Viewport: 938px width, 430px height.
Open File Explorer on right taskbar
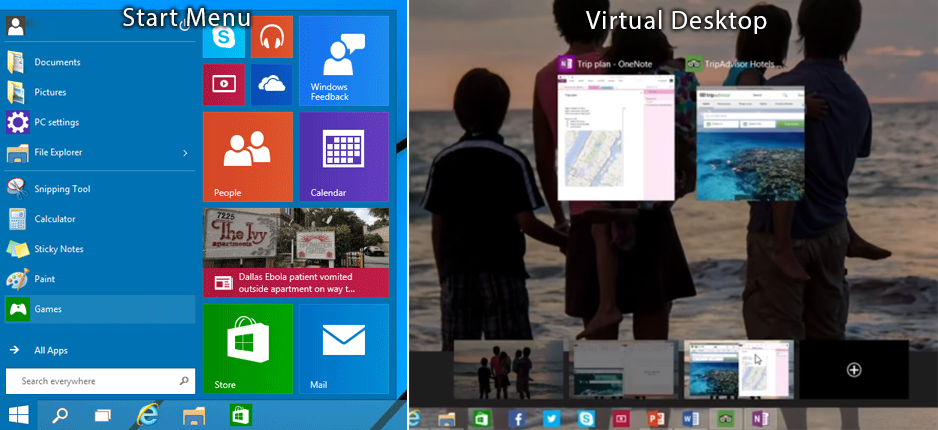(447, 419)
